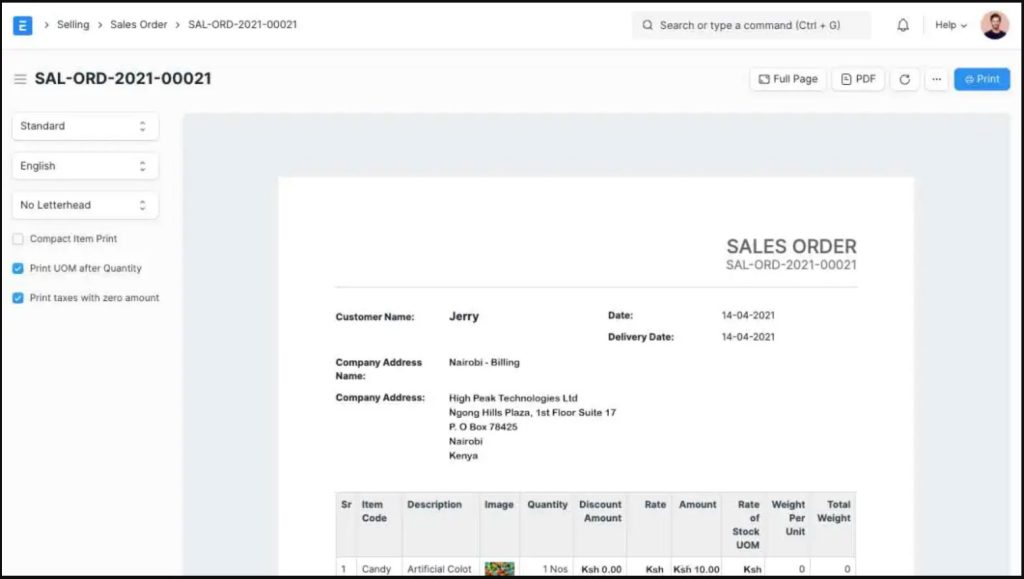Click the ERPNext home logo icon
Image resolution: width=1024 pixels, height=579 pixels.
click(x=22, y=25)
